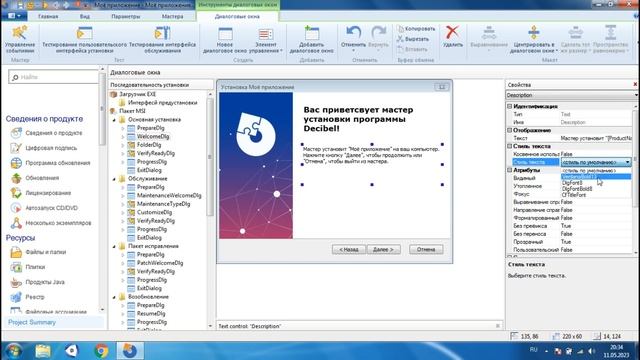
Task: Click the RU language indicator
Action: pyautogui.click(x=533, y=350)
